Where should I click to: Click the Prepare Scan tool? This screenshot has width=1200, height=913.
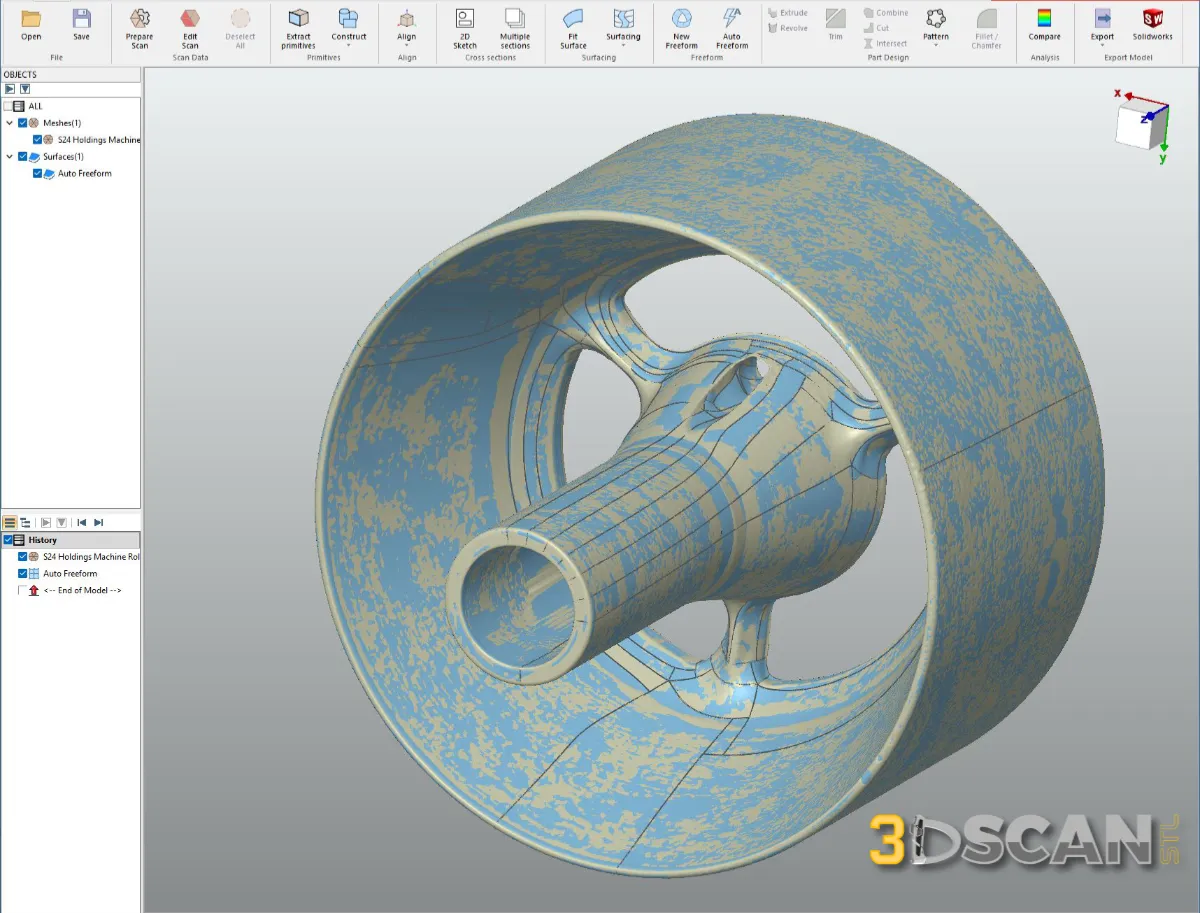pos(139,27)
